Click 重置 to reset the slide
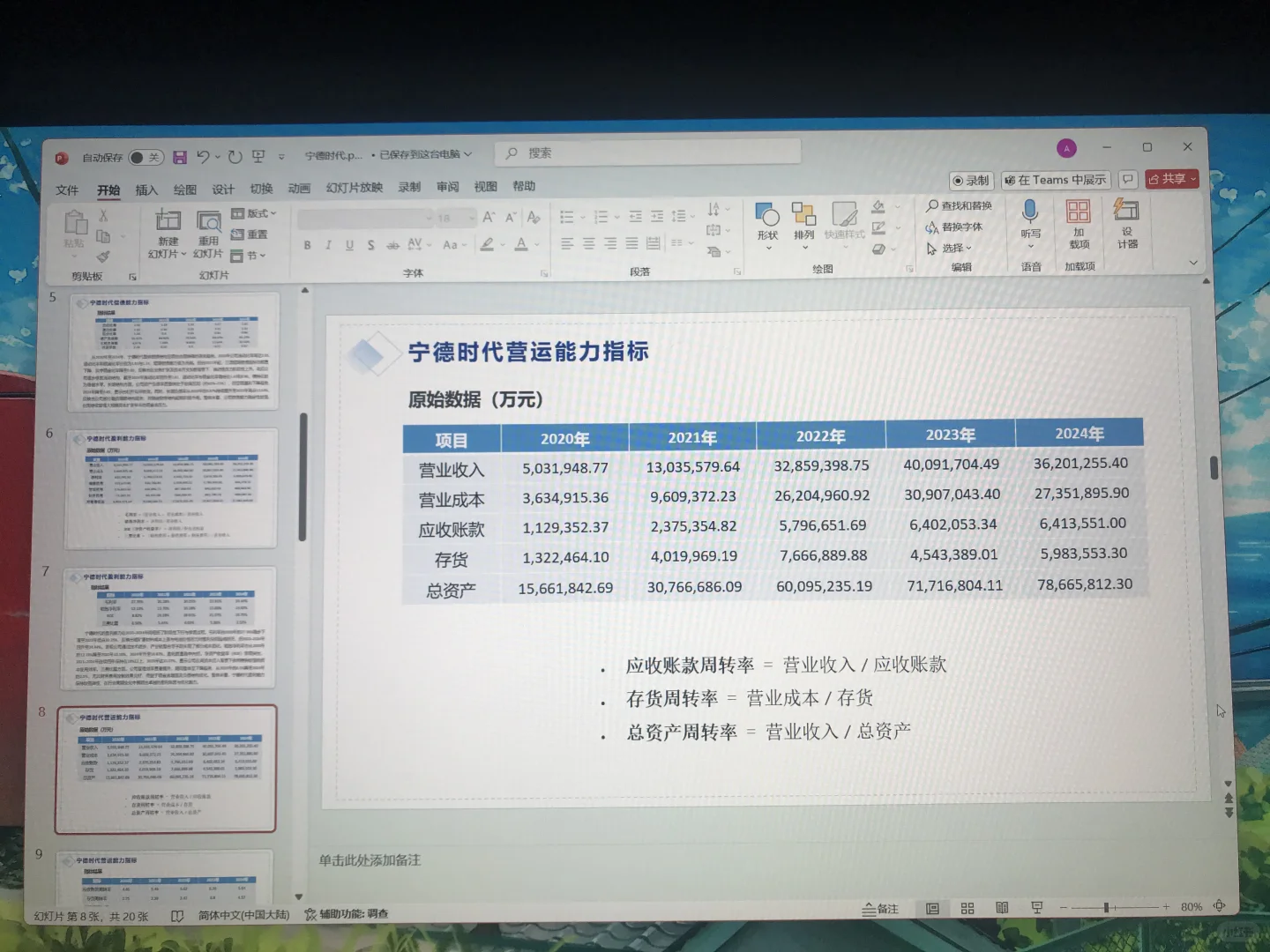Image resolution: width=1270 pixels, height=952 pixels. tap(250, 234)
